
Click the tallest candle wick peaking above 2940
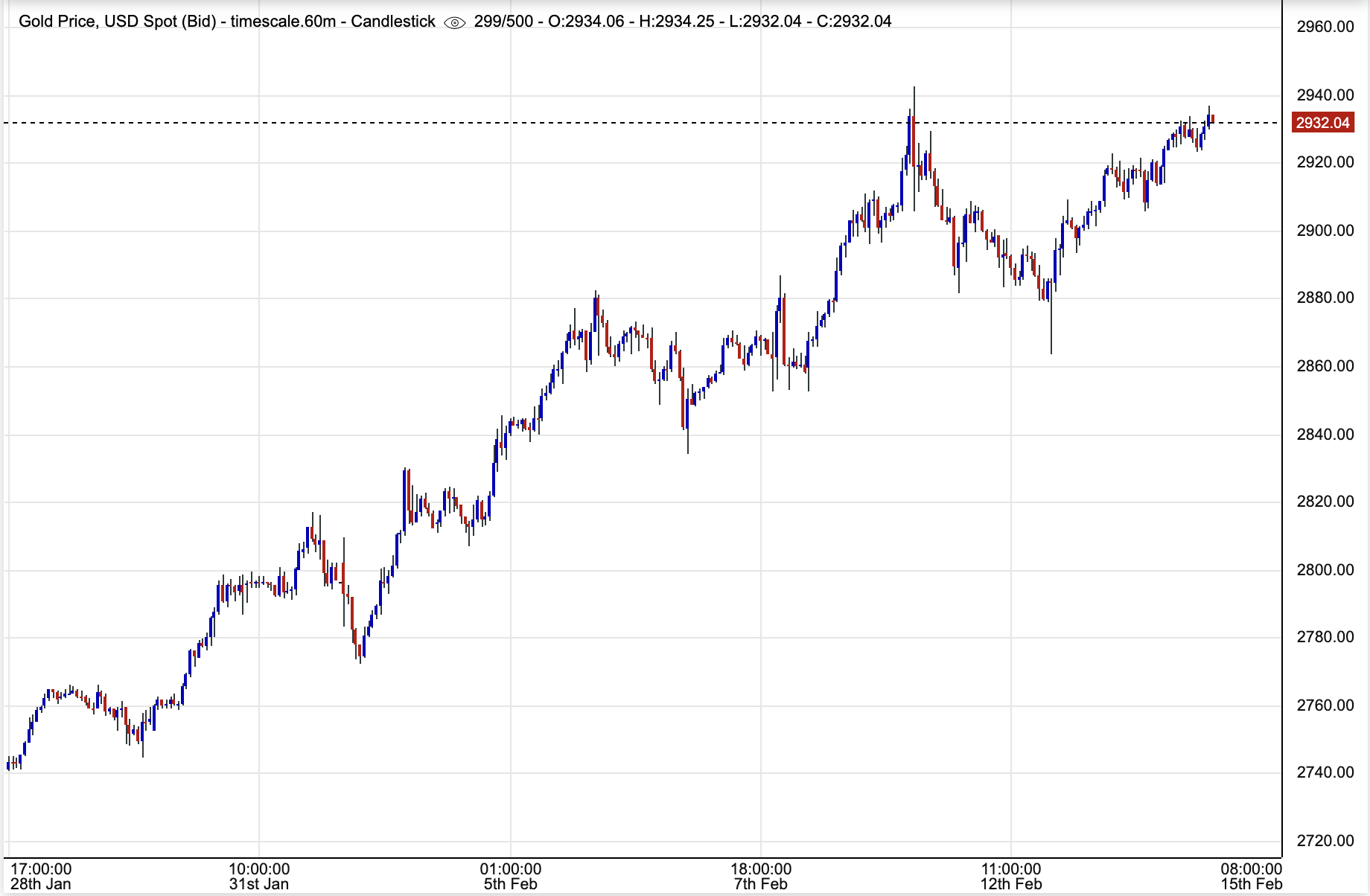tap(914, 149)
